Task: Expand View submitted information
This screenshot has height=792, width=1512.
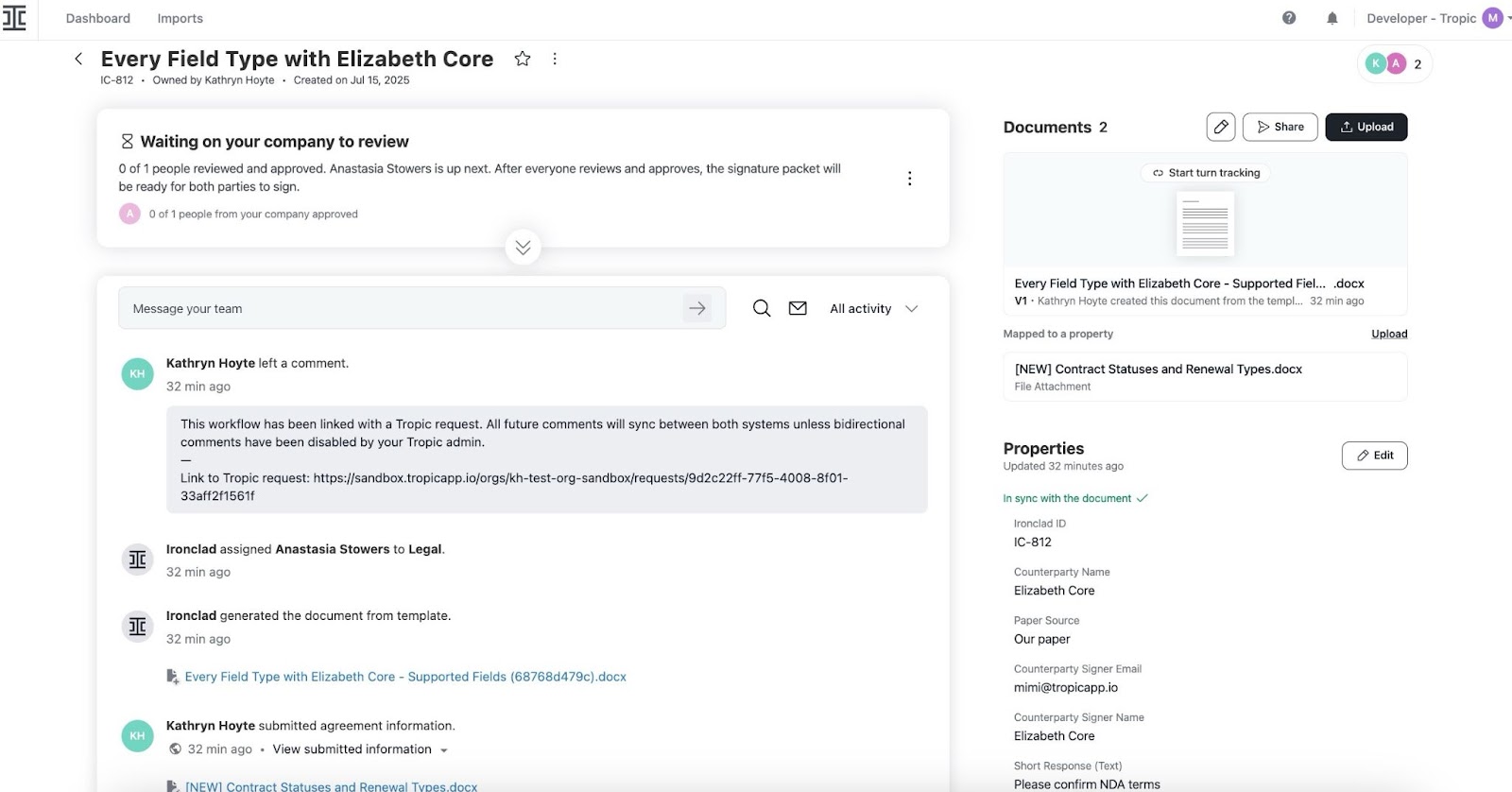Action: pos(360,749)
